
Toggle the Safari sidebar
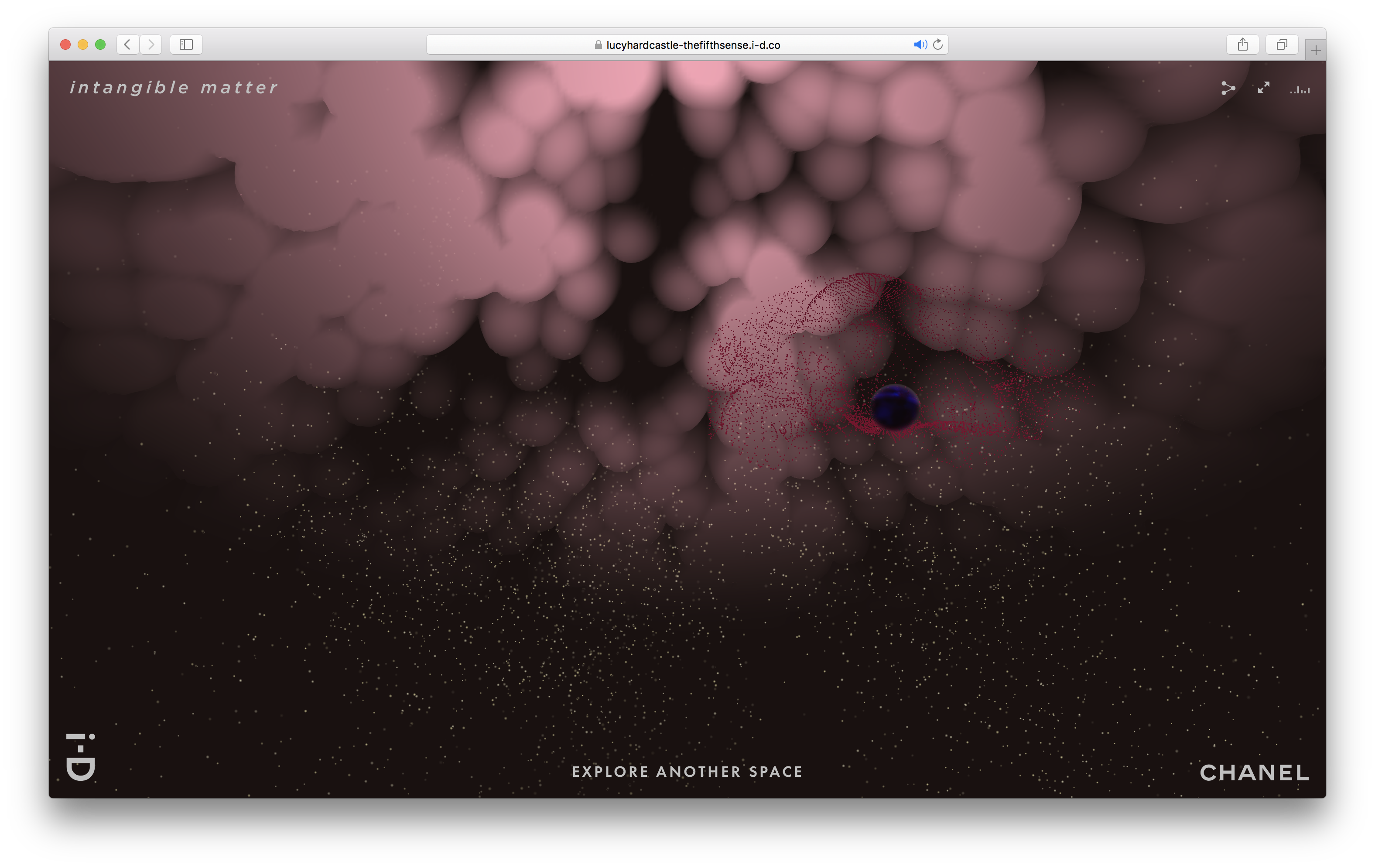pos(186,44)
